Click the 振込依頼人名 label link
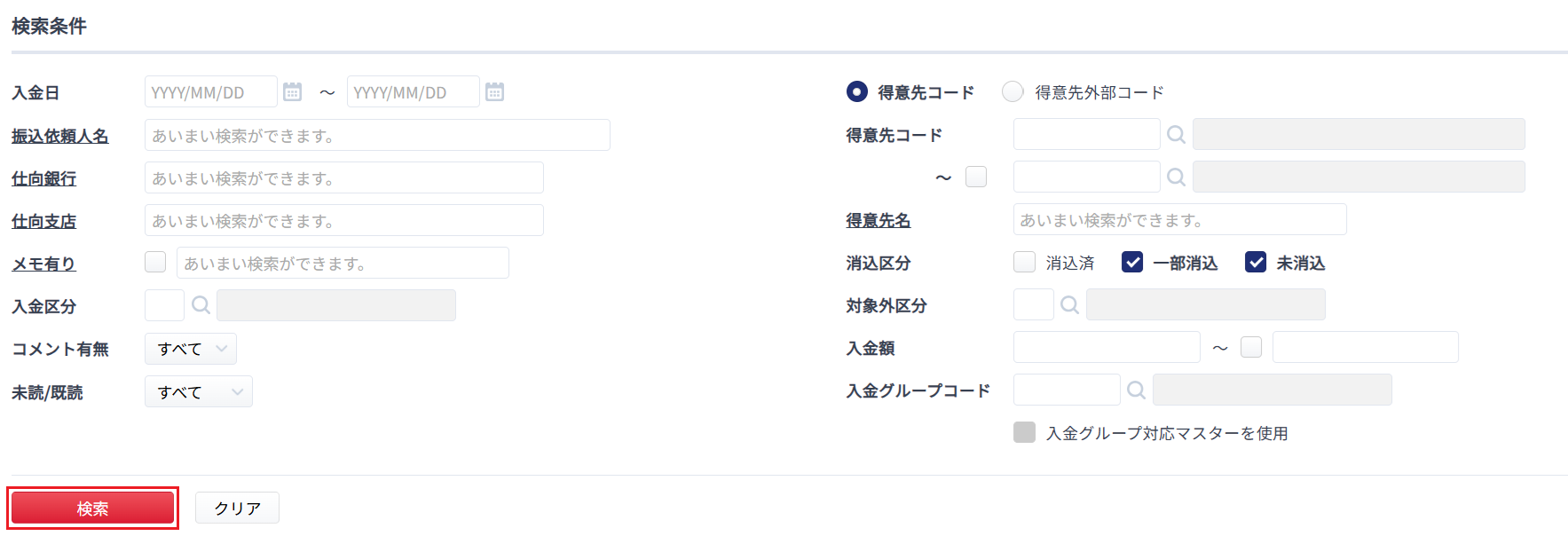Screen dimensions: 1568x536 coord(59,136)
